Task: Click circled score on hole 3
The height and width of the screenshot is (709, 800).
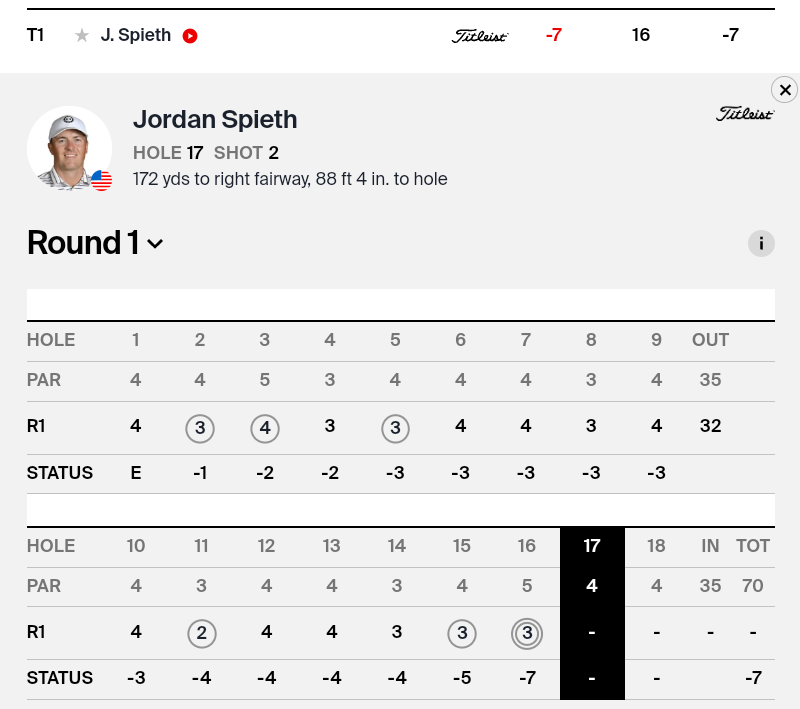Action: click(265, 428)
